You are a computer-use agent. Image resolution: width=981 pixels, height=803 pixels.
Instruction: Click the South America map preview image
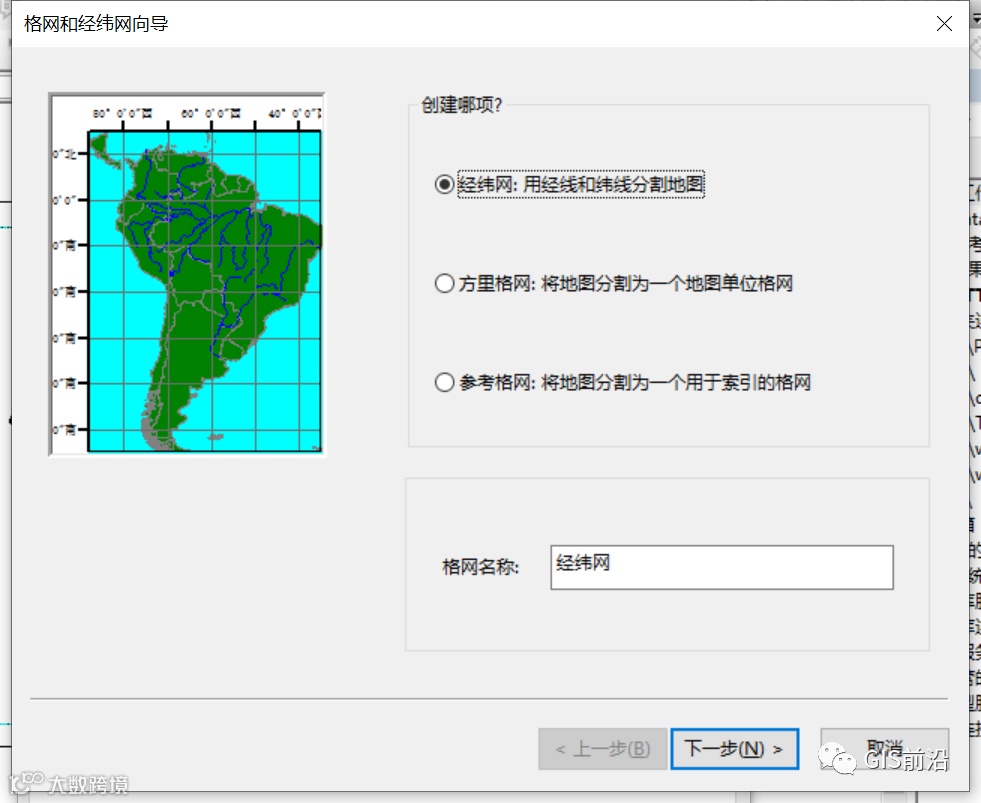pyautogui.click(x=186, y=274)
